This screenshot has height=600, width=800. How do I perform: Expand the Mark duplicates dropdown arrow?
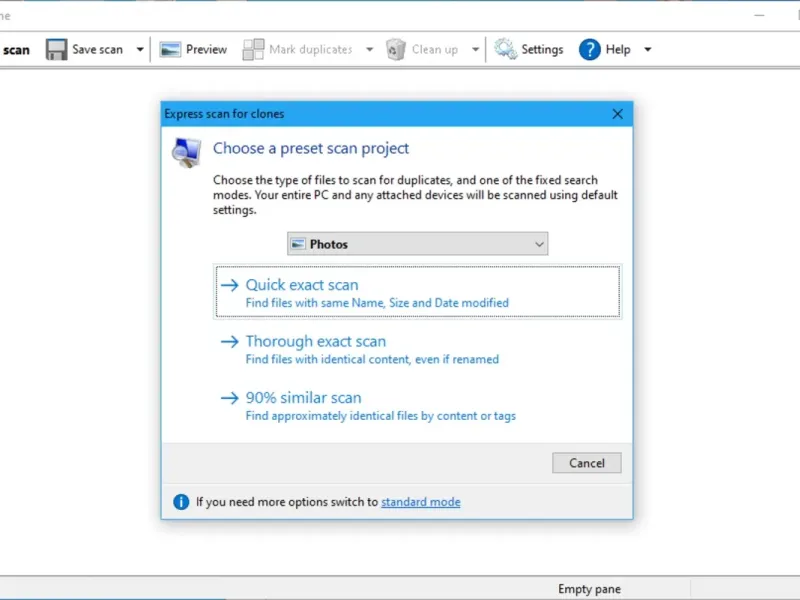[x=369, y=49]
